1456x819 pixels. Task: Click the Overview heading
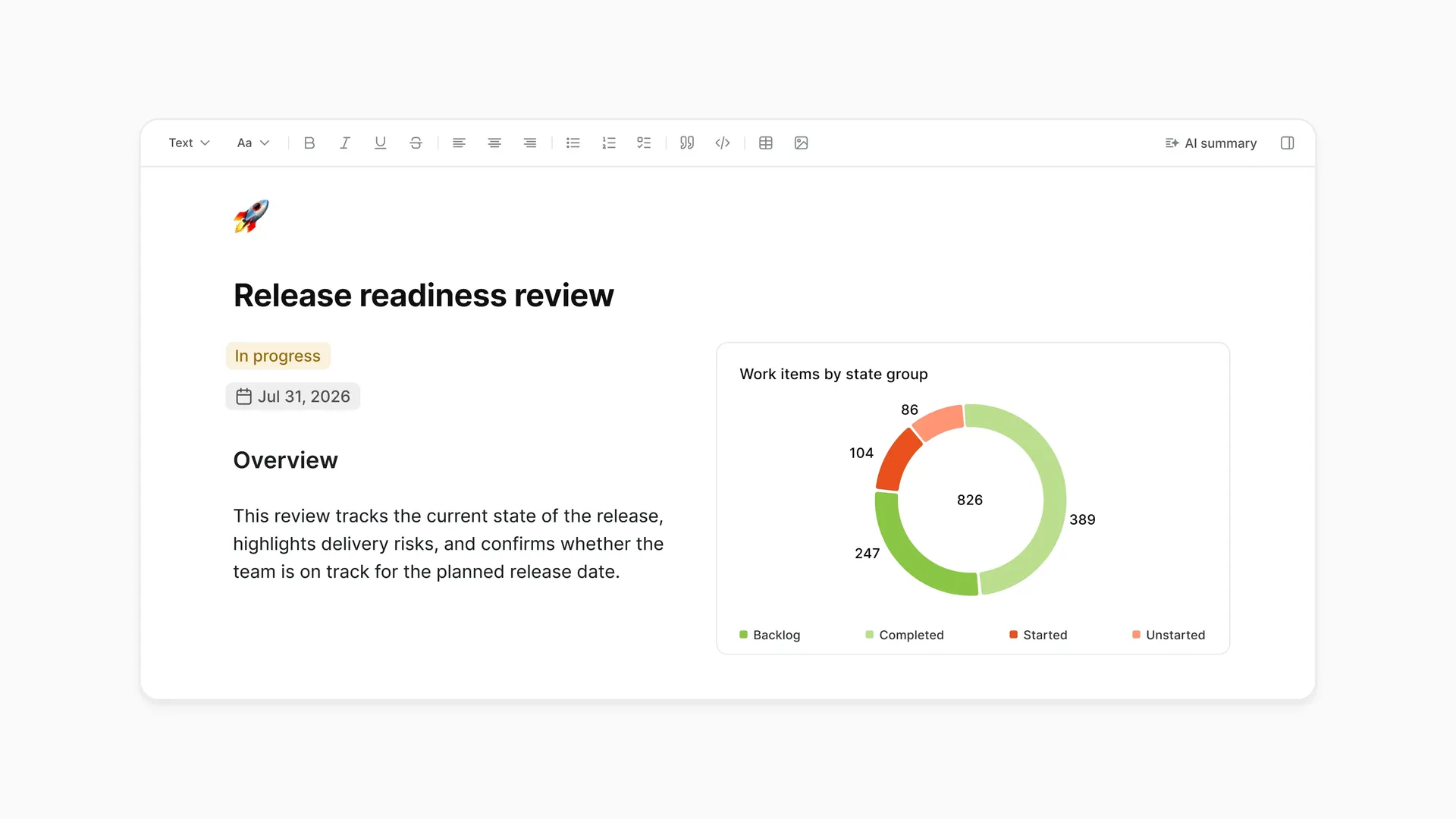(285, 460)
